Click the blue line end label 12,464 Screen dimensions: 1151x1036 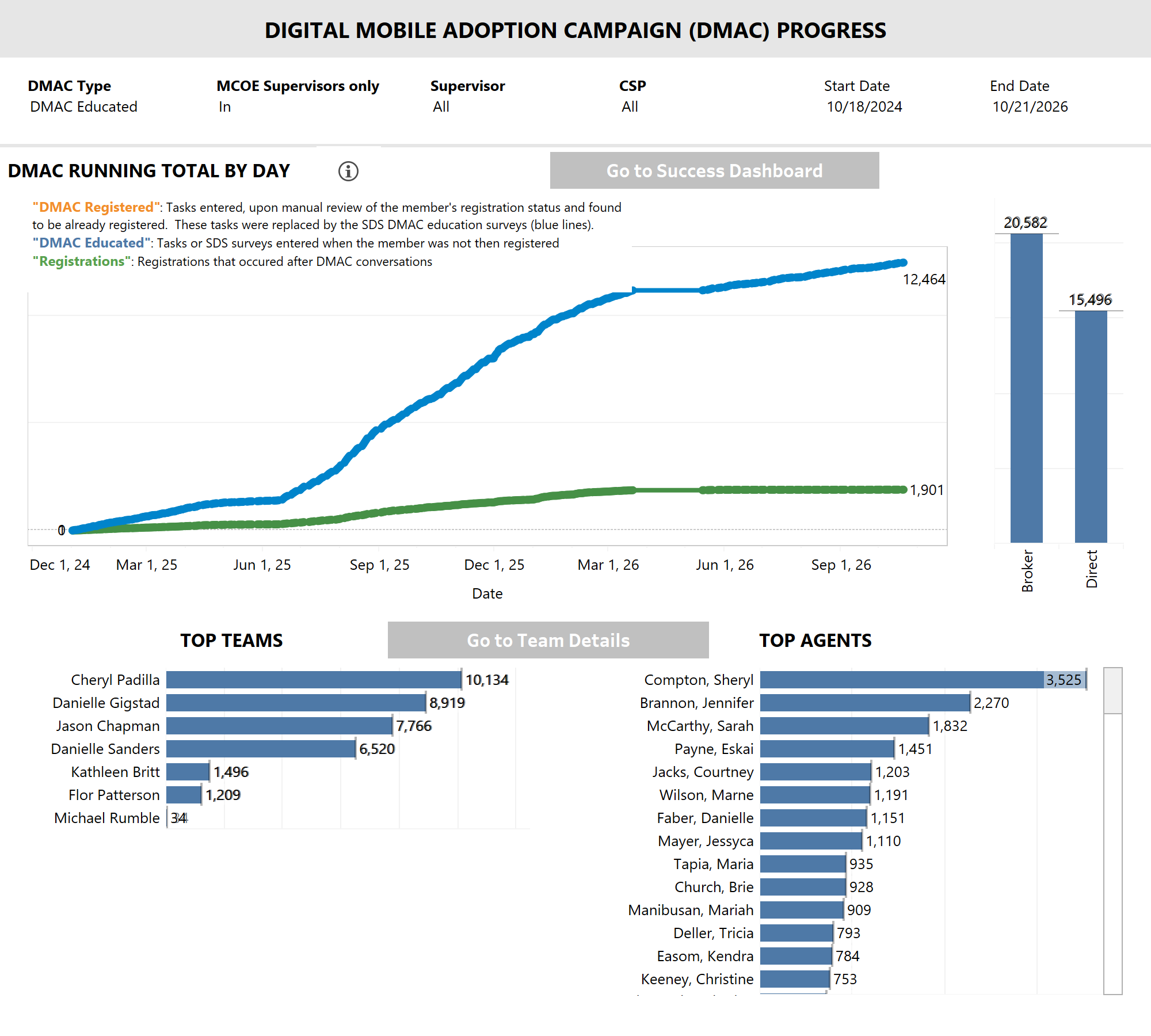pos(924,280)
